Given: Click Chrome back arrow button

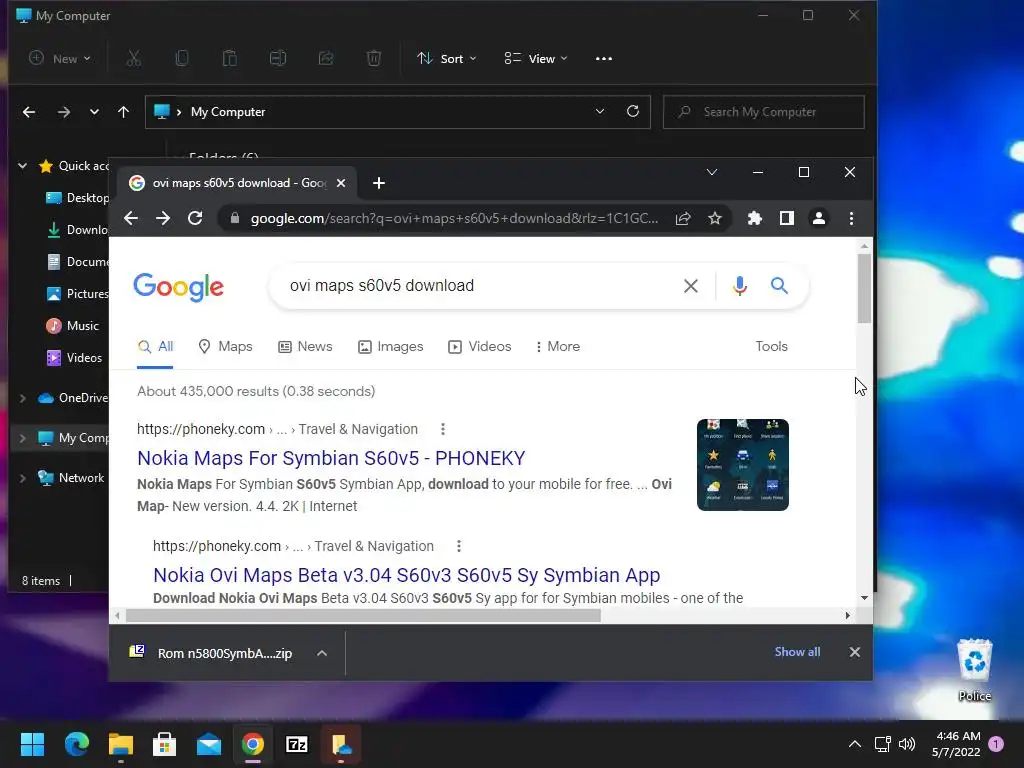Looking at the screenshot, I should pos(131,218).
